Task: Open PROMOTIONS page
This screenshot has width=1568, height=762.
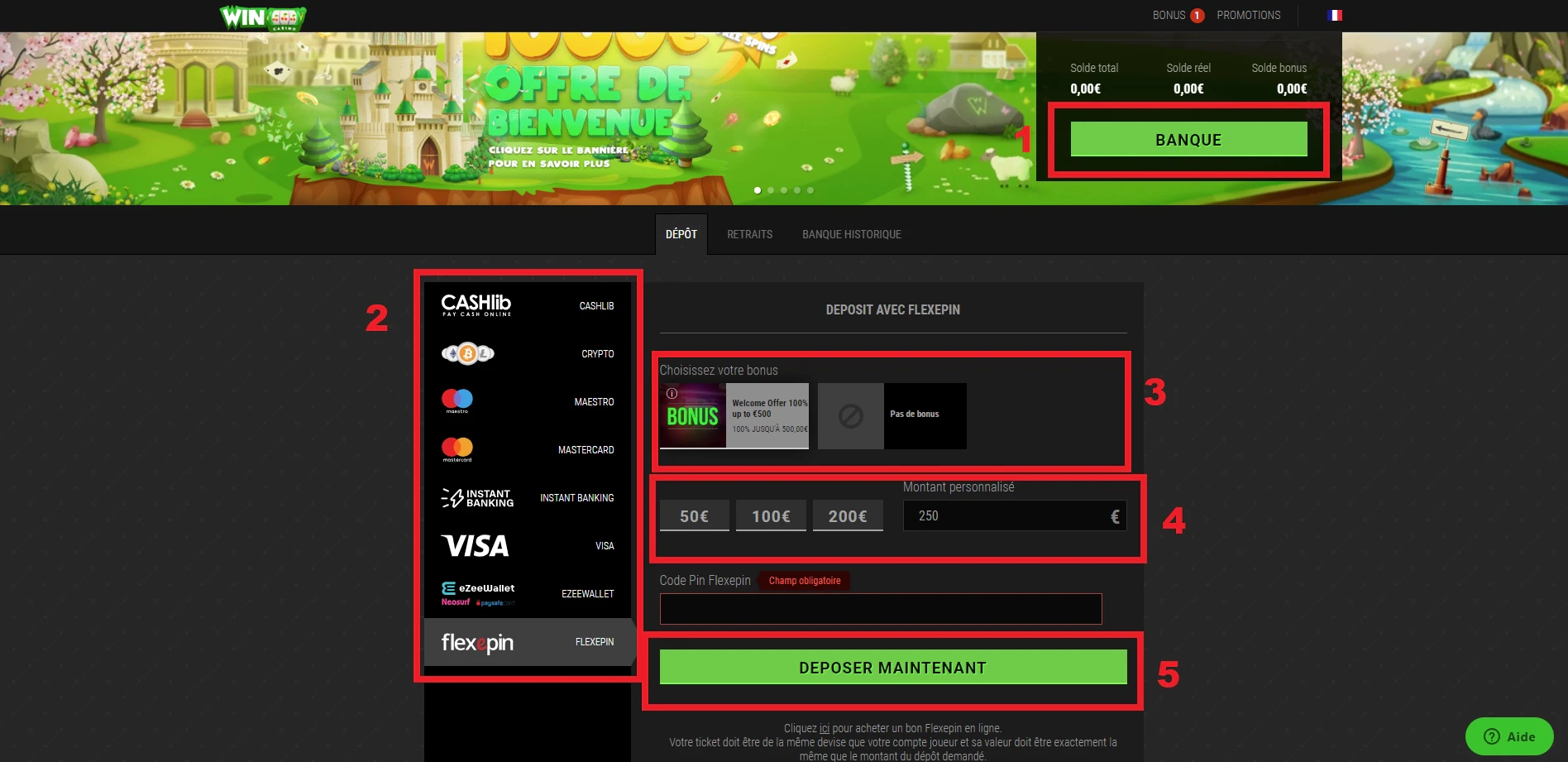Action: click(x=1248, y=15)
